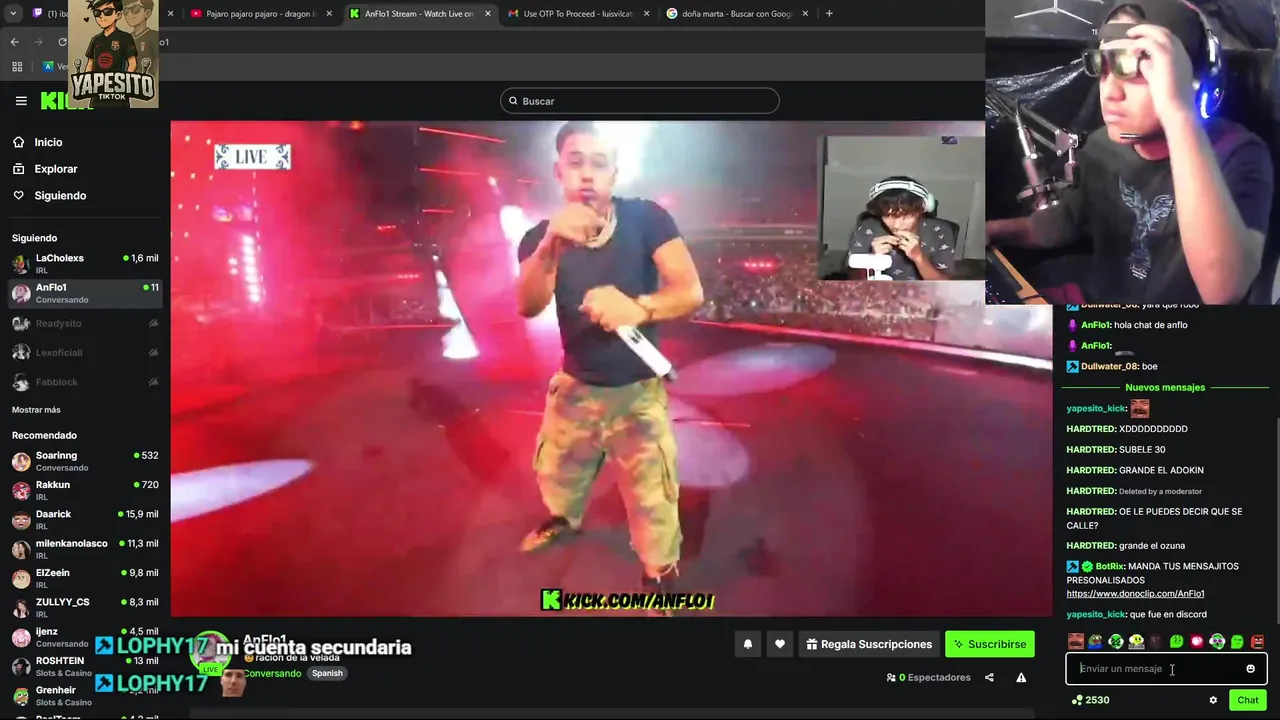This screenshot has height=720, width=1280.
Task: Open Siguiendo page in sidebar
Action: click(60, 196)
